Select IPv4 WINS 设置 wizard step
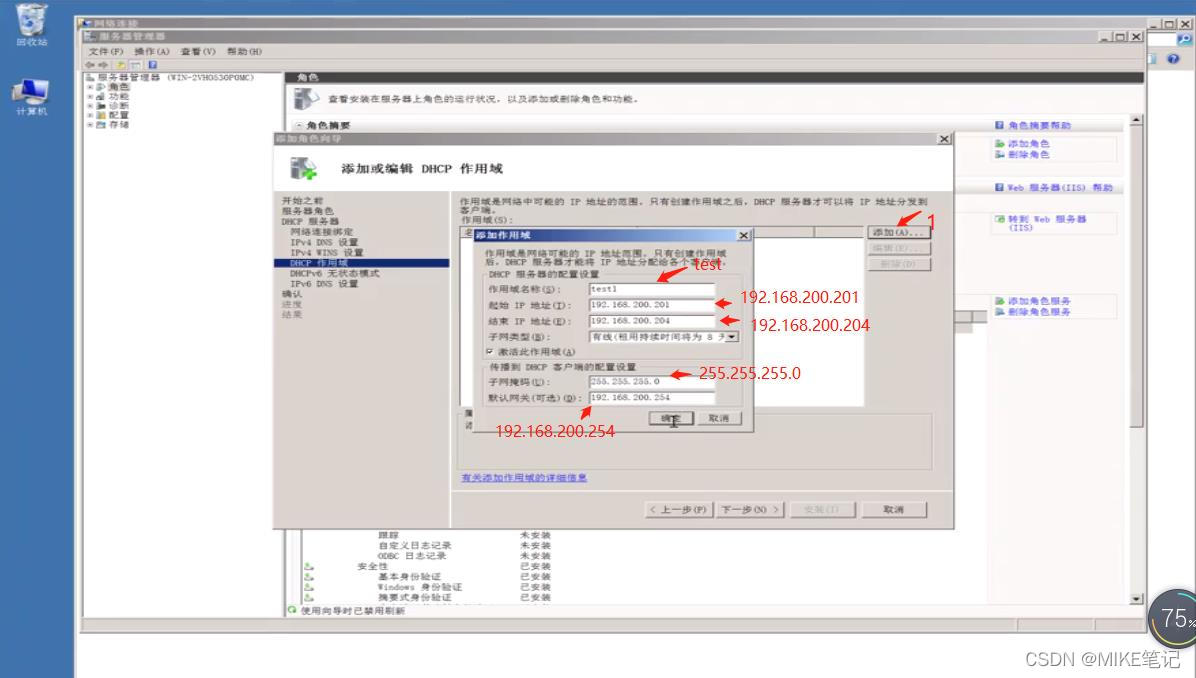Screen dimensions: 1196x678 (326, 252)
